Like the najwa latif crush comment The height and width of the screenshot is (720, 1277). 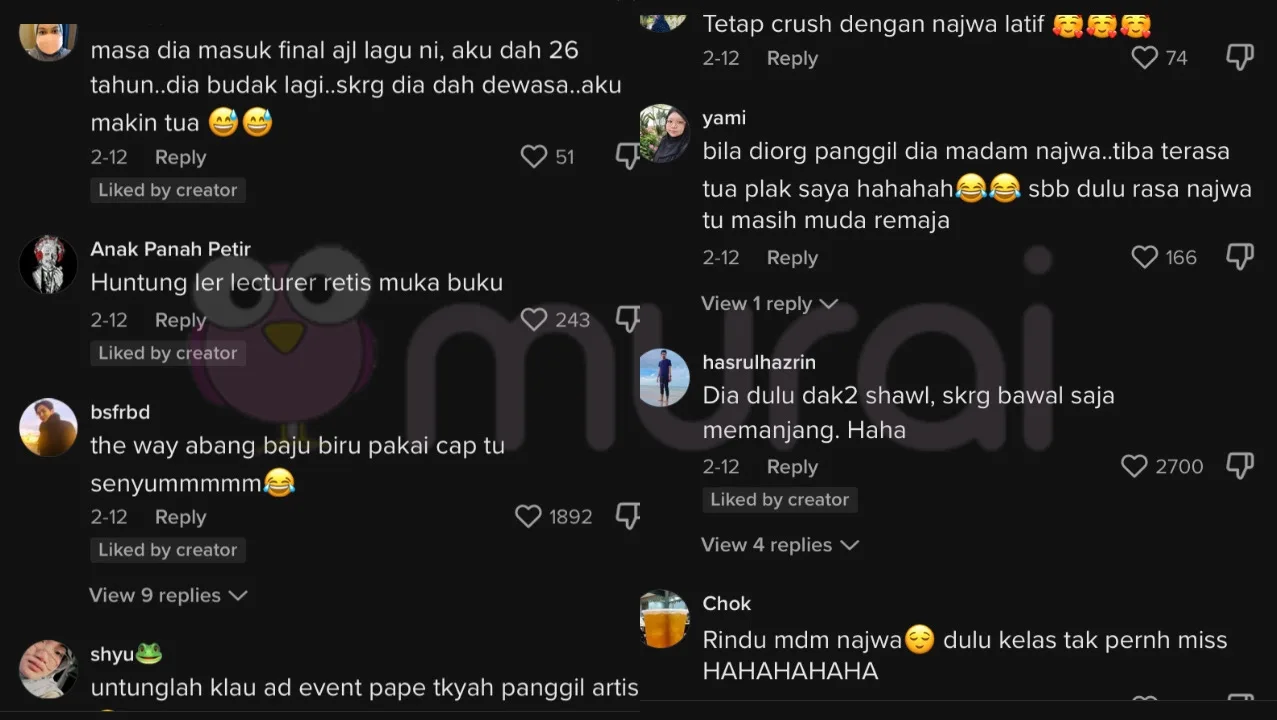[1144, 58]
